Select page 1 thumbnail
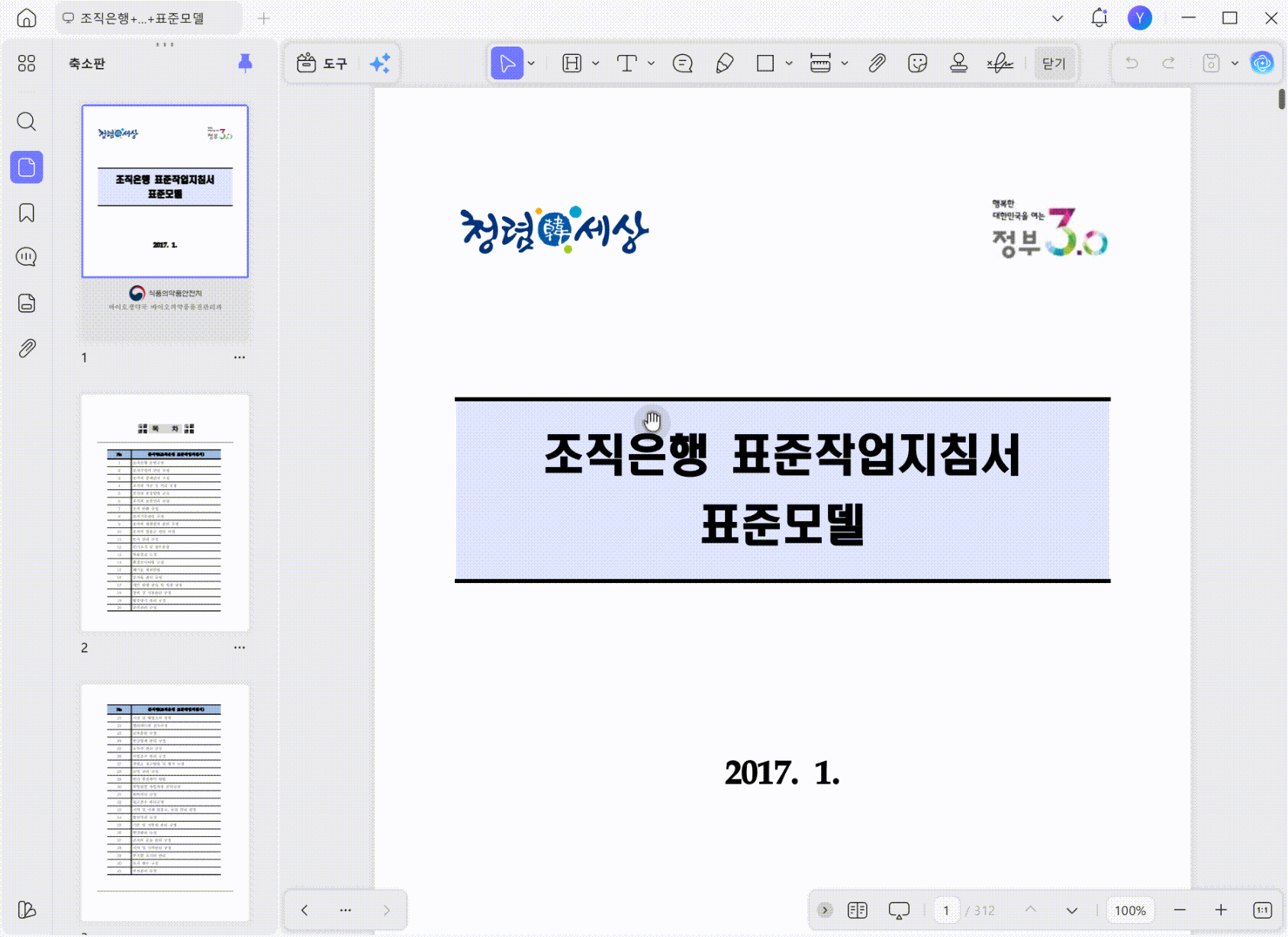The image size is (1288, 937). [x=165, y=224]
